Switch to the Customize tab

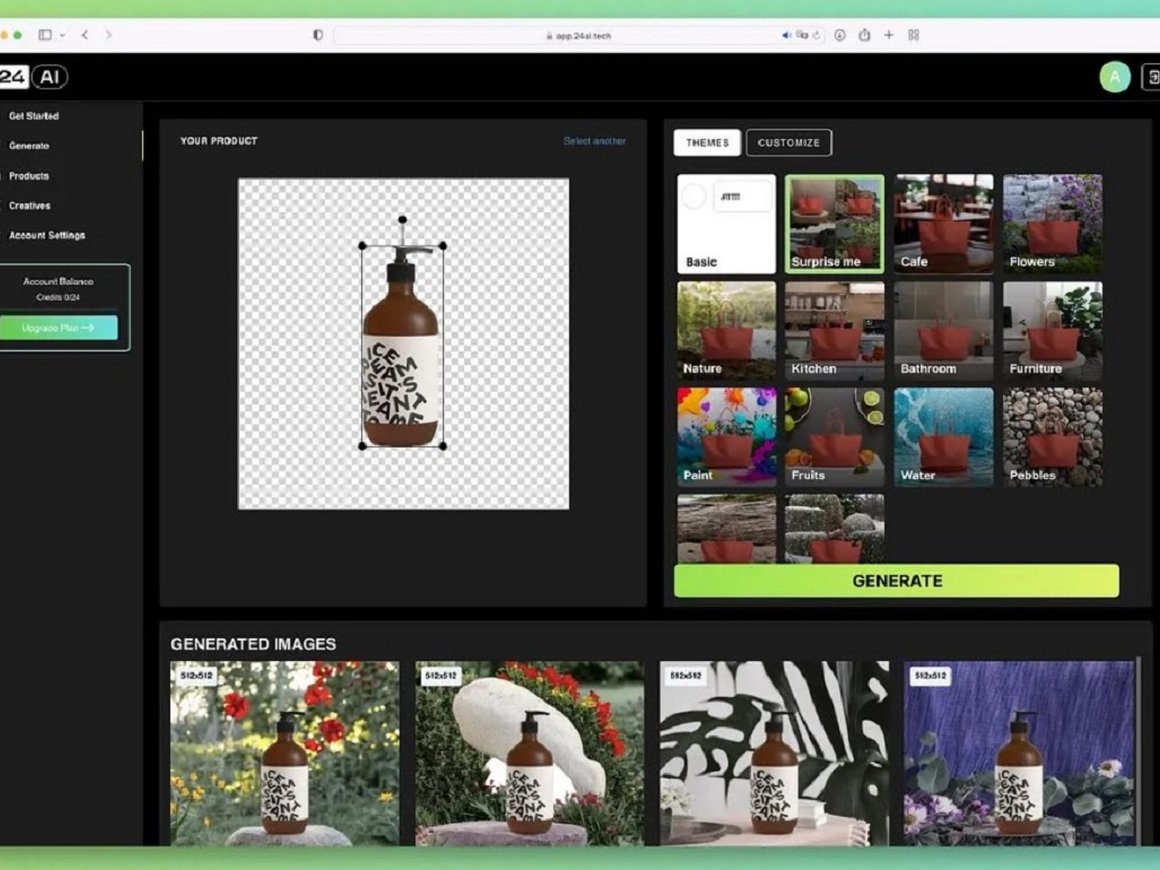click(788, 143)
